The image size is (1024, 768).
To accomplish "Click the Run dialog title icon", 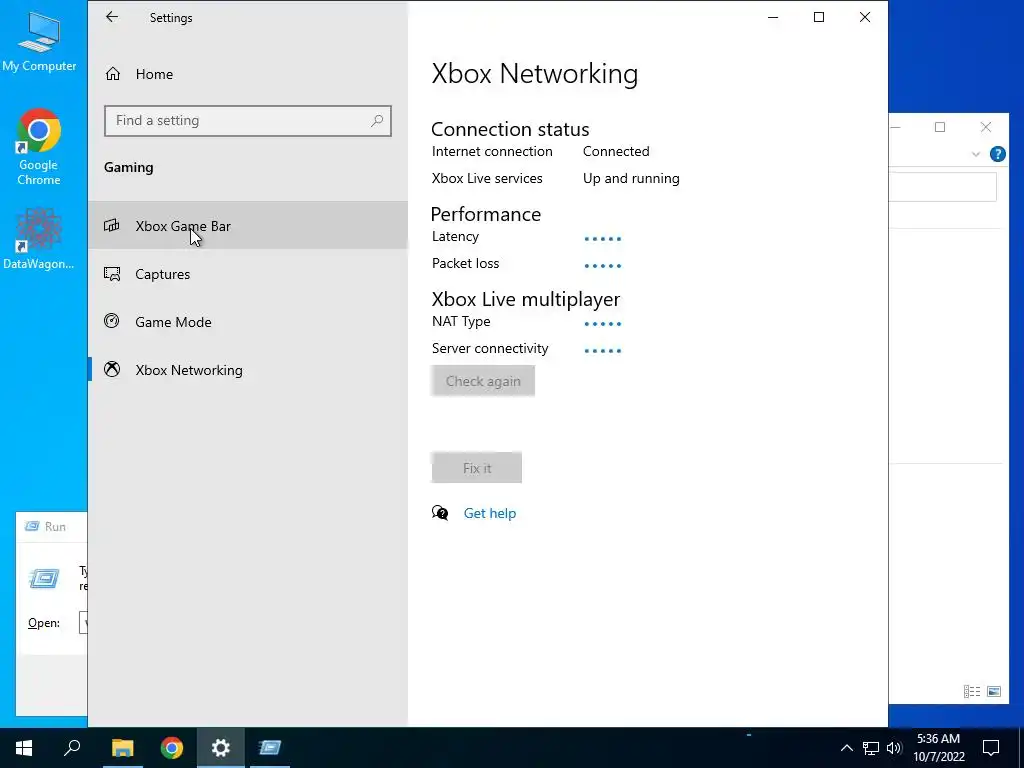I will (x=31, y=526).
